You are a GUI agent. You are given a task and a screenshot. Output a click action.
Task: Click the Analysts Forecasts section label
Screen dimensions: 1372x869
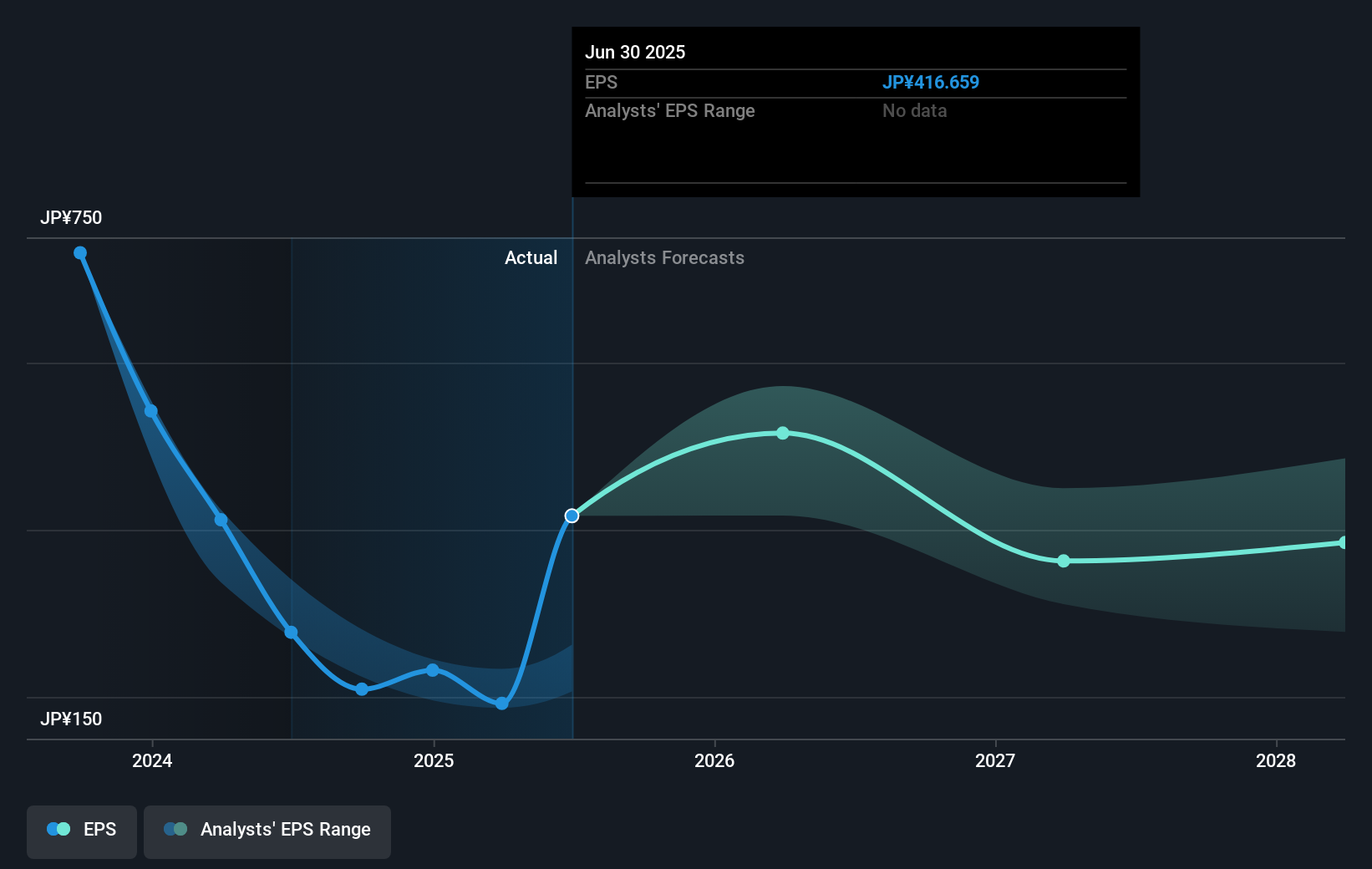[664, 258]
